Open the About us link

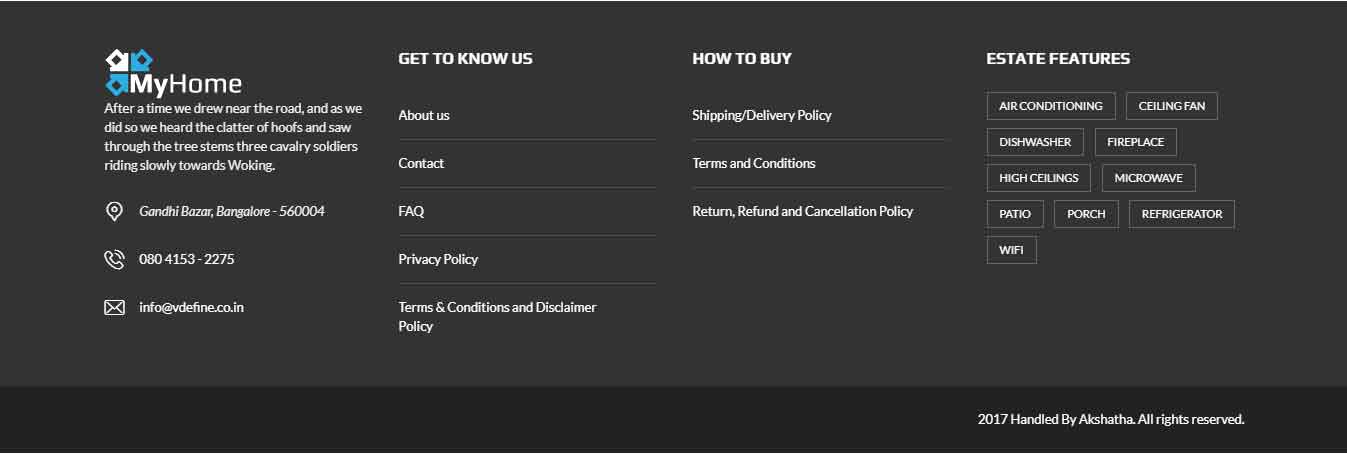[x=424, y=115]
